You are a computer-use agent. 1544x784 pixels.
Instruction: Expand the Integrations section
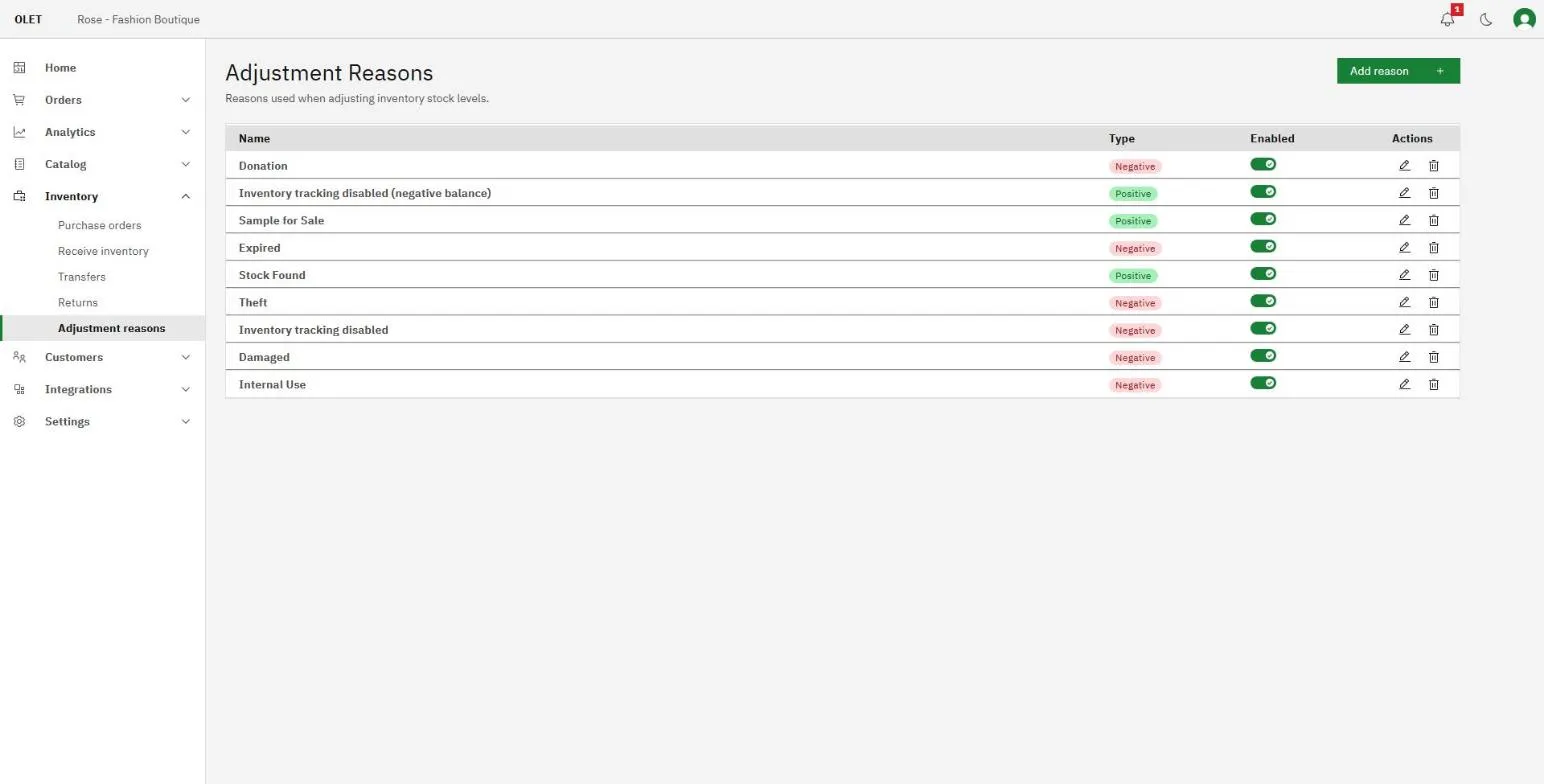pyautogui.click(x=102, y=389)
